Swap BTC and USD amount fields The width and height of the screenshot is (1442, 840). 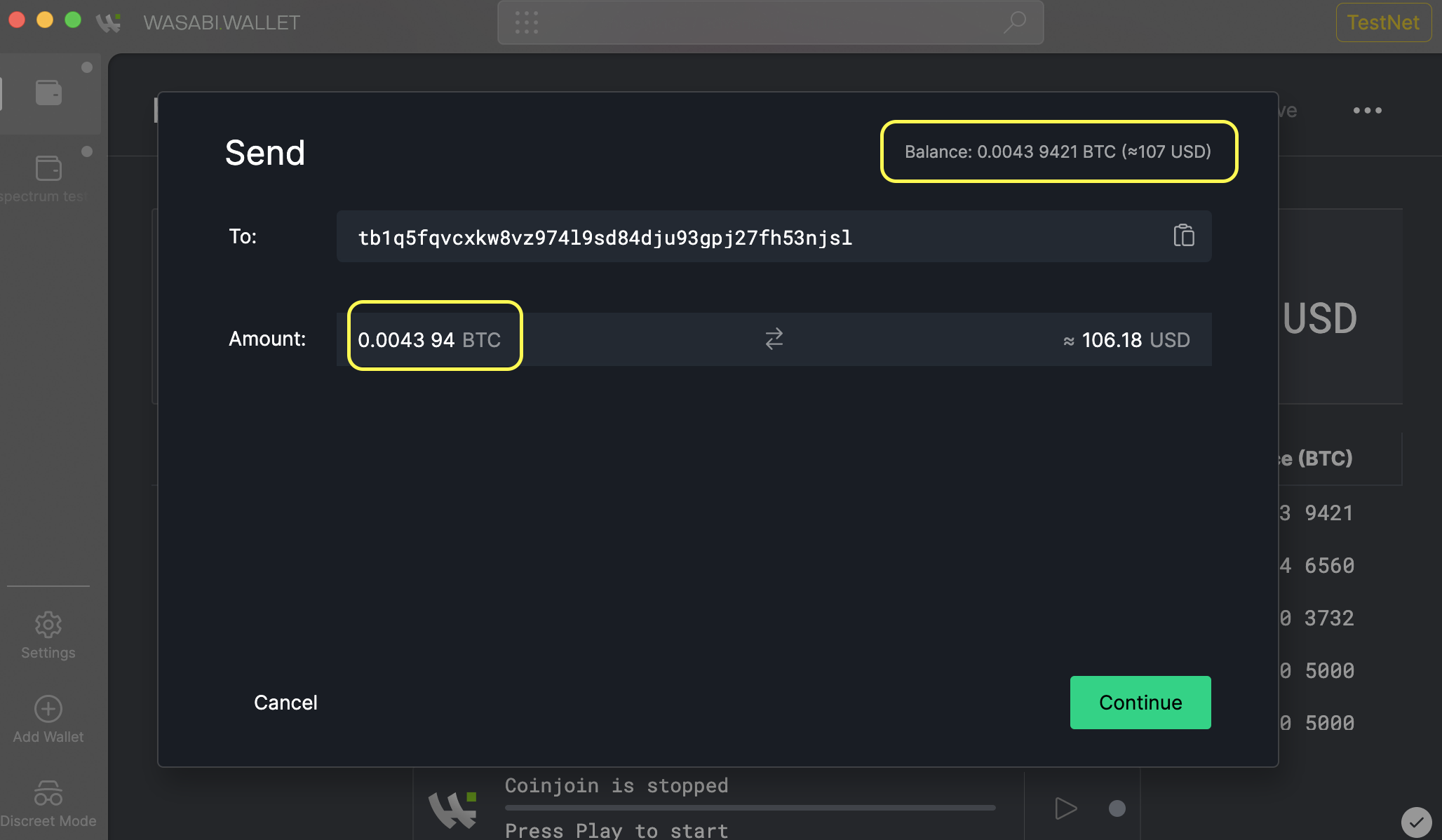[774, 339]
